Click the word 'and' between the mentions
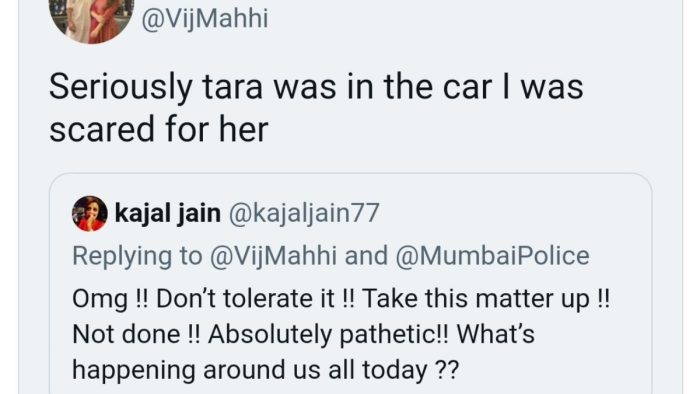This screenshot has height=394, width=700. (x=366, y=256)
